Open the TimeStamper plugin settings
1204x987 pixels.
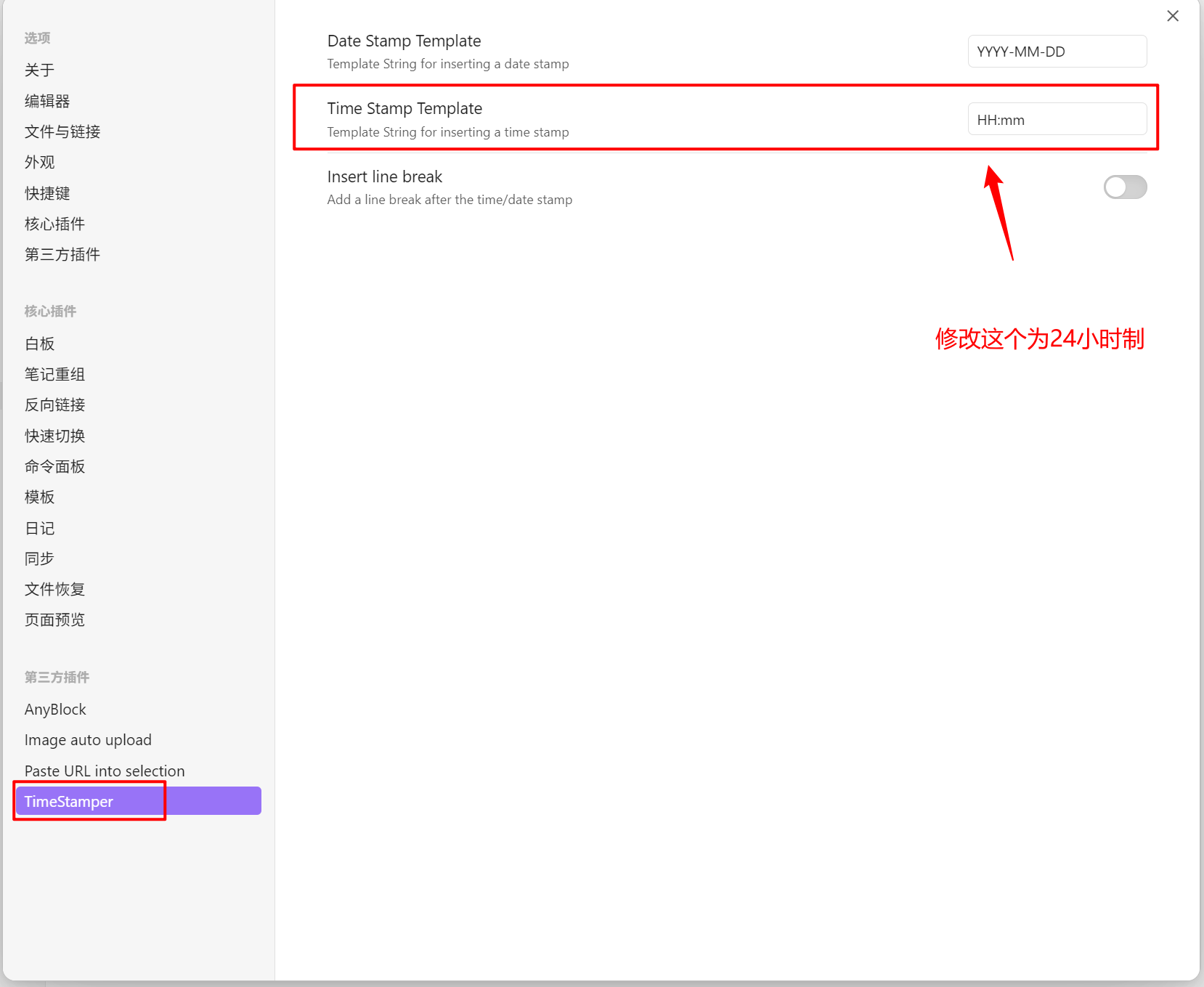[x=138, y=801]
